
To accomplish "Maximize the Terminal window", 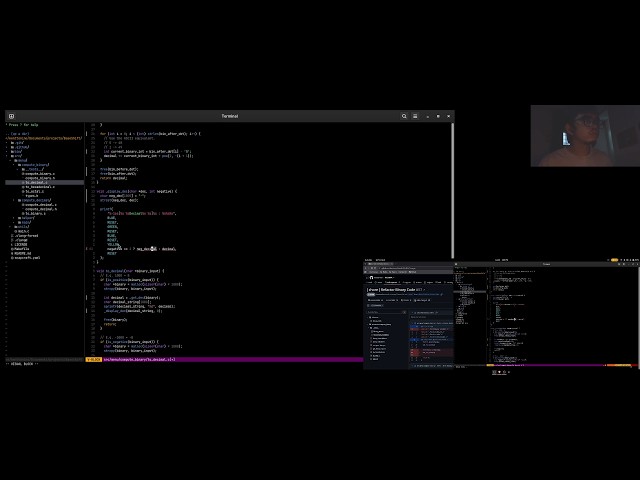I will pyautogui.click(x=438, y=116).
